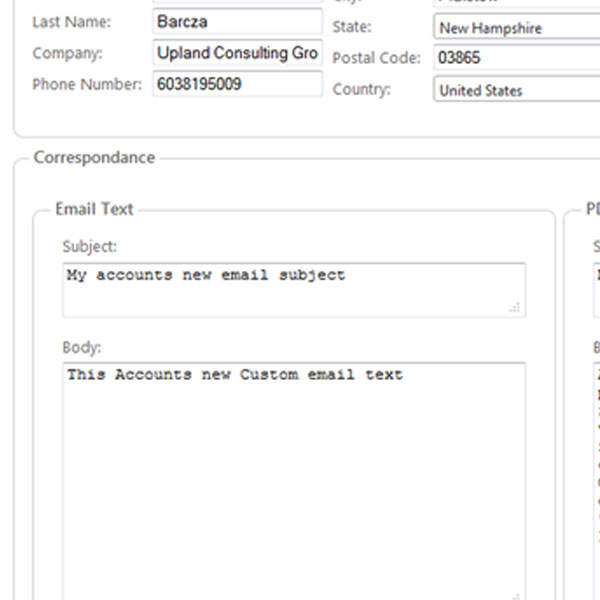
Task: Click the Last Name field containing Barcza
Action: [x=238, y=21]
